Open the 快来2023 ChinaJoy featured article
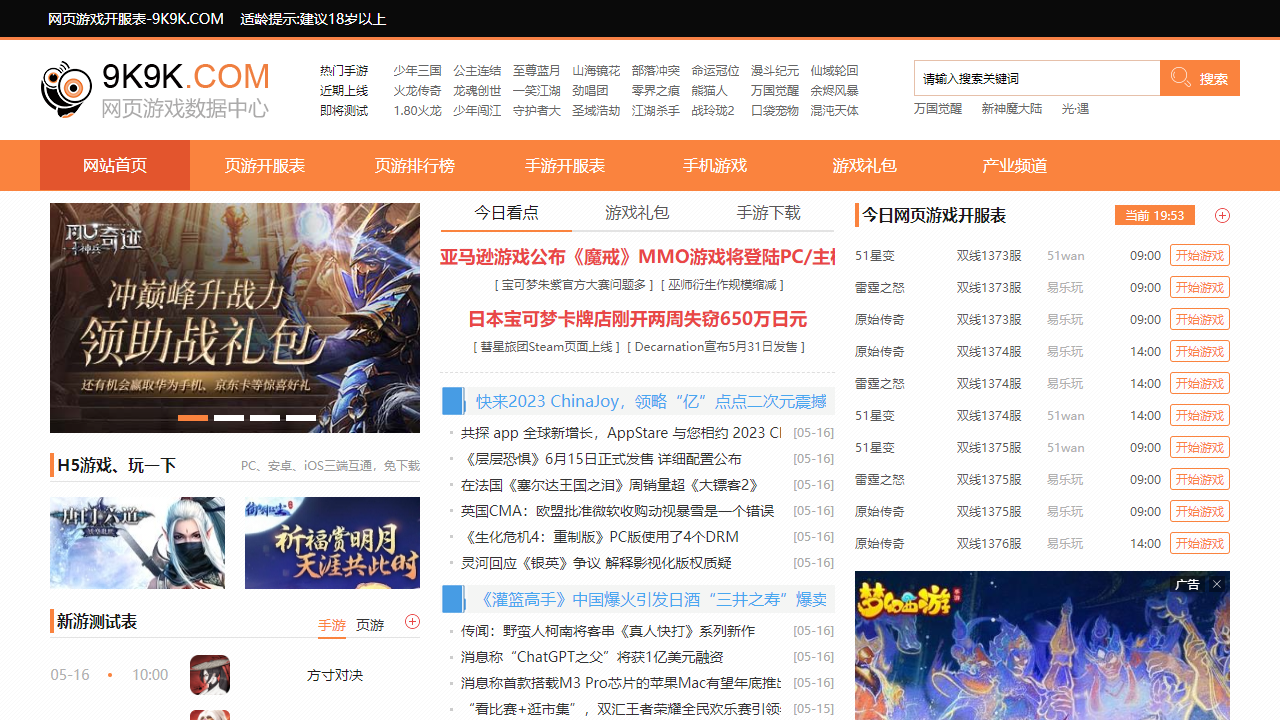The height and width of the screenshot is (720, 1280). coord(651,401)
